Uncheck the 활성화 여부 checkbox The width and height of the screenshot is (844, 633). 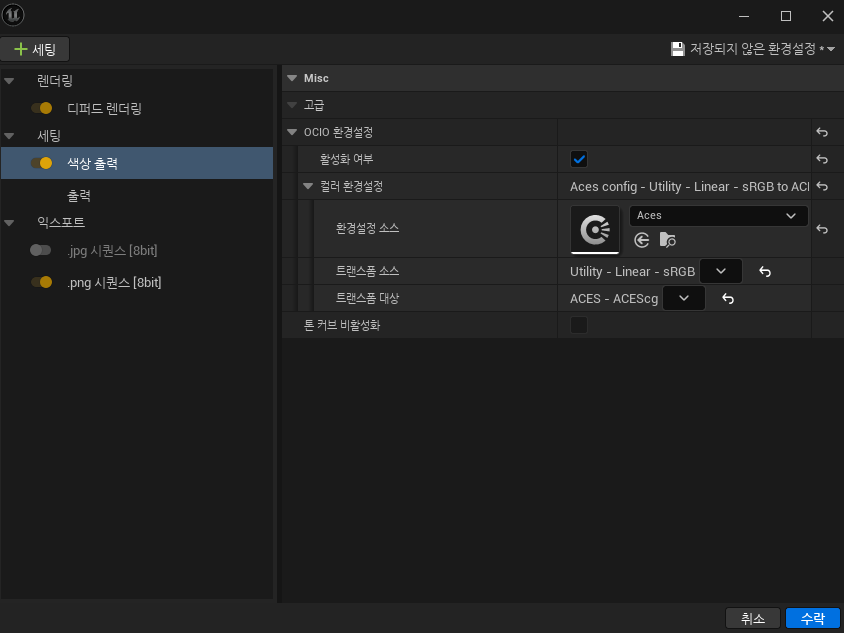point(579,159)
